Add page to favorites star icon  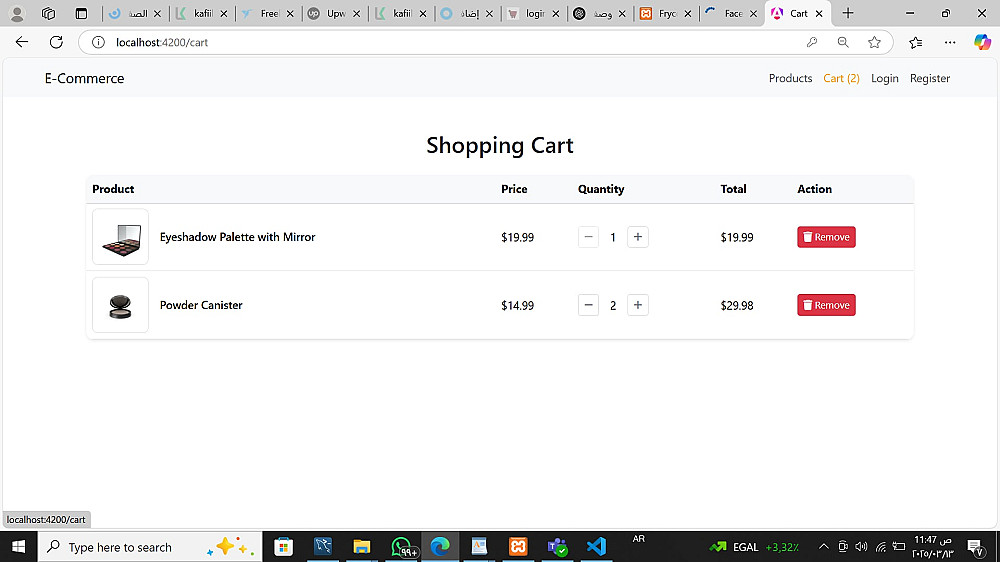875,42
